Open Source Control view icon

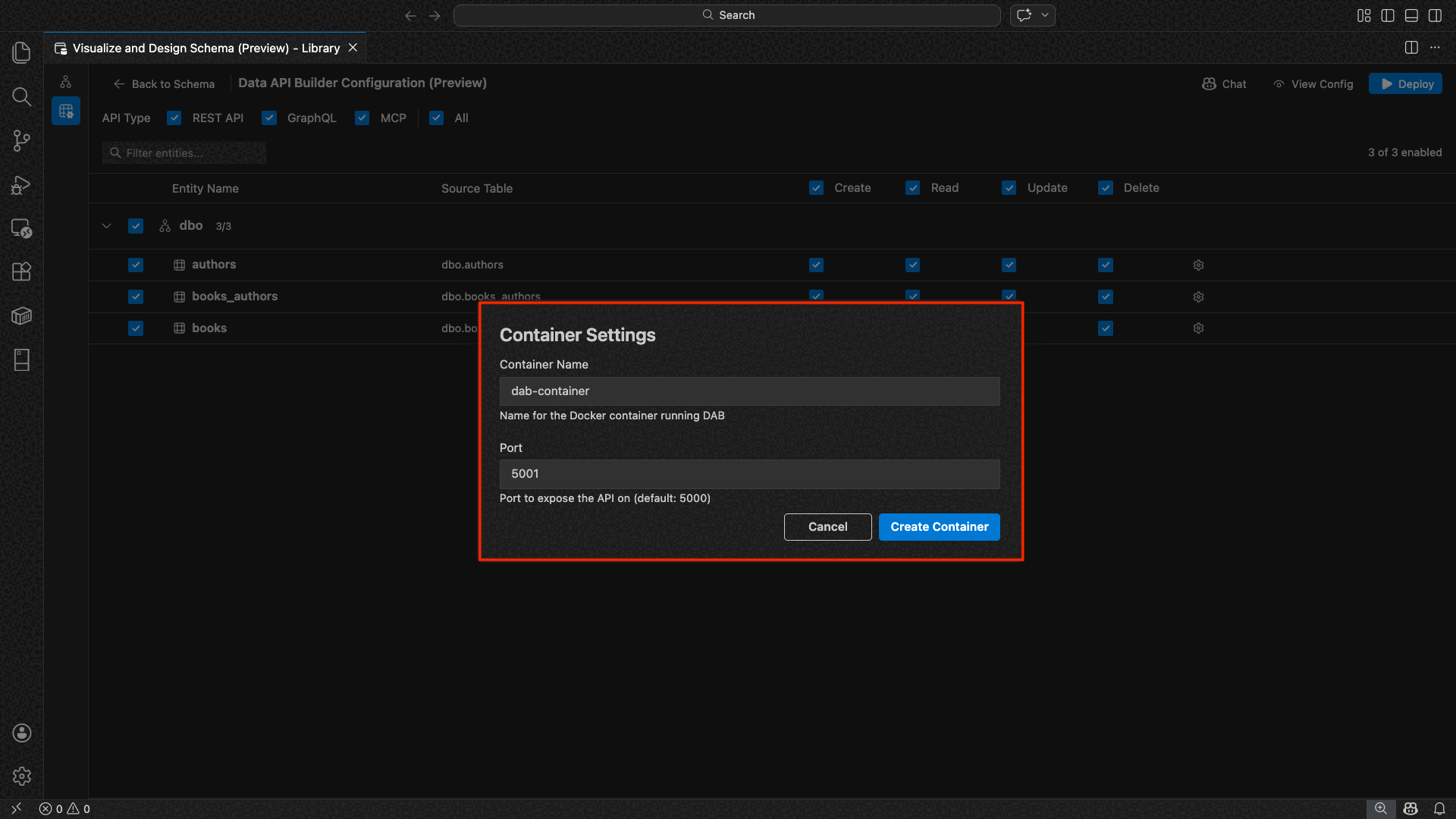point(21,140)
